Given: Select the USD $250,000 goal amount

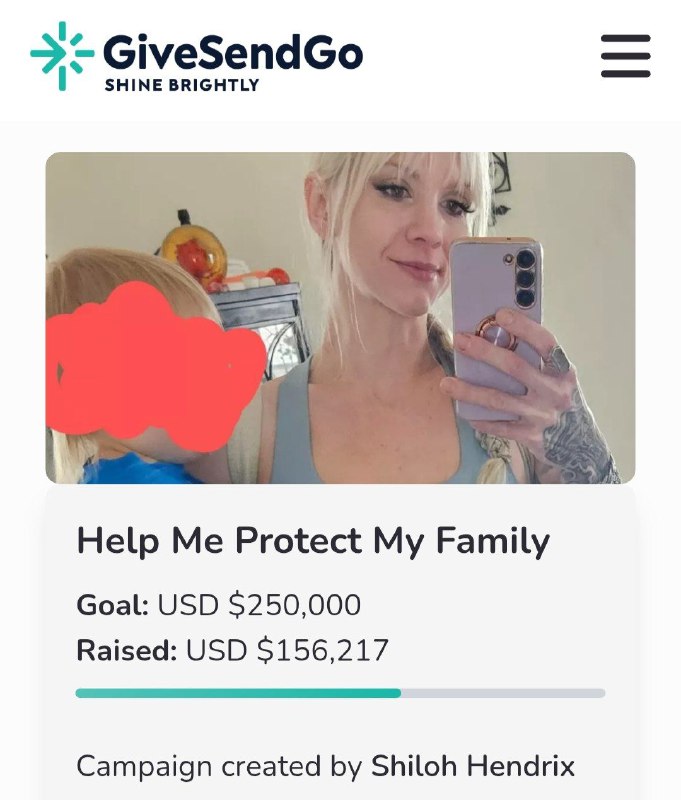Looking at the screenshot, I should [x=259, y=605].
